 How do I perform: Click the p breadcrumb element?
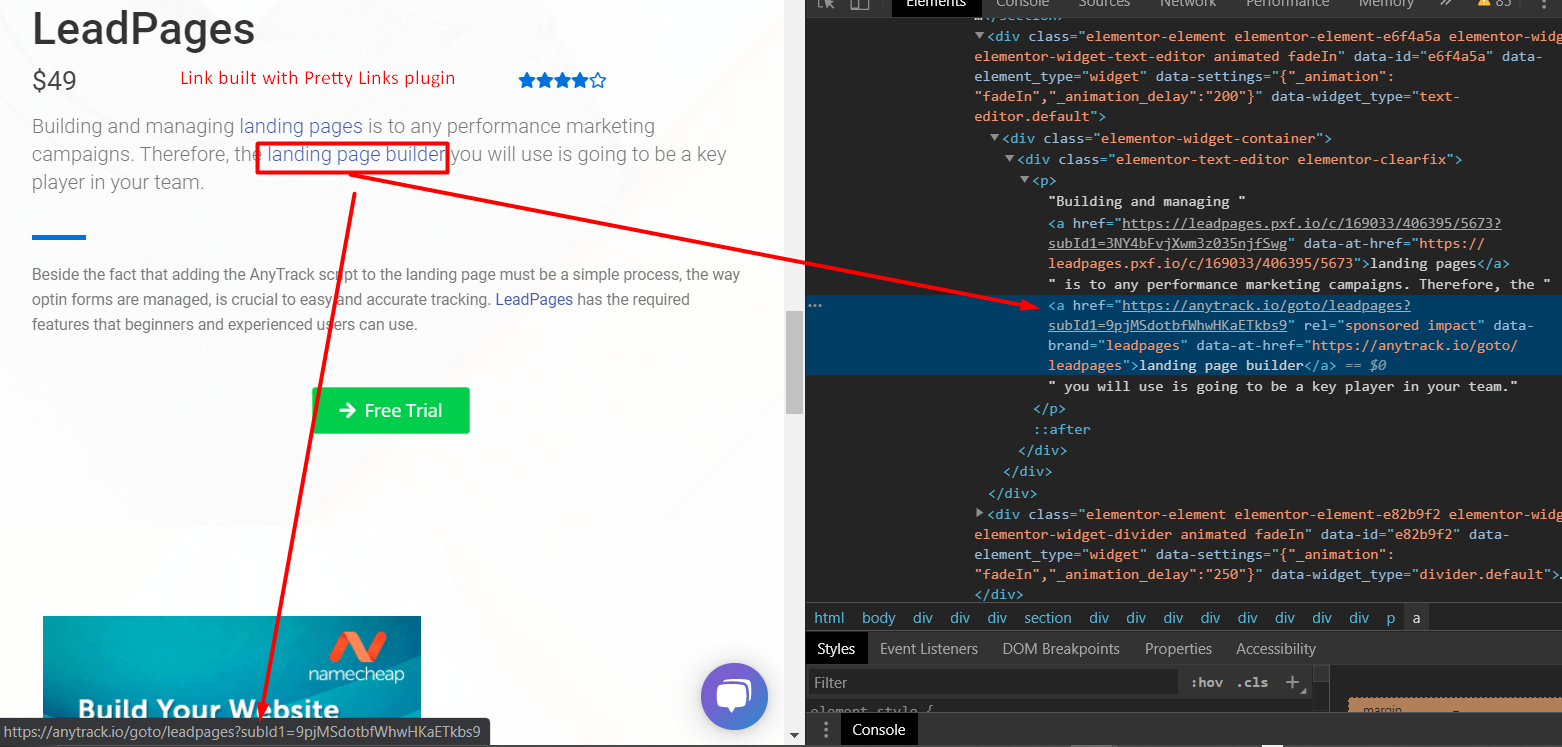(x=1390, y=618)
